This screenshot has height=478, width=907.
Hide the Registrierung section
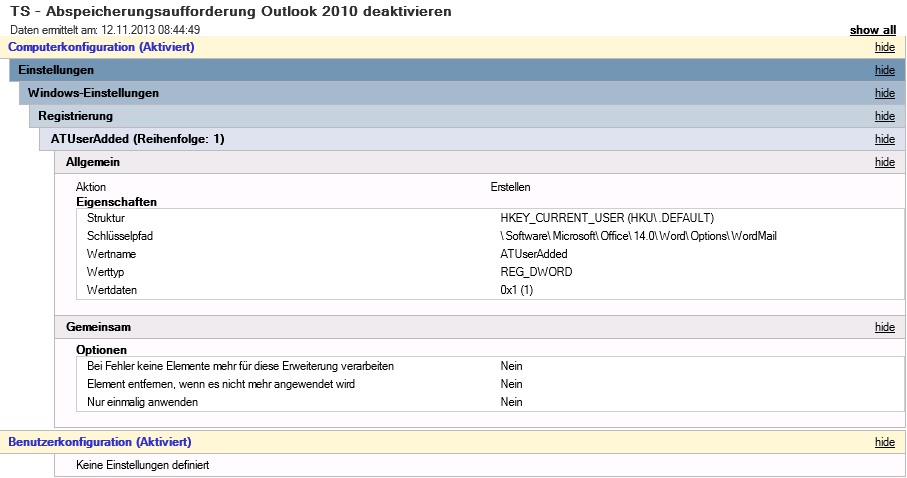pos(884,116)
